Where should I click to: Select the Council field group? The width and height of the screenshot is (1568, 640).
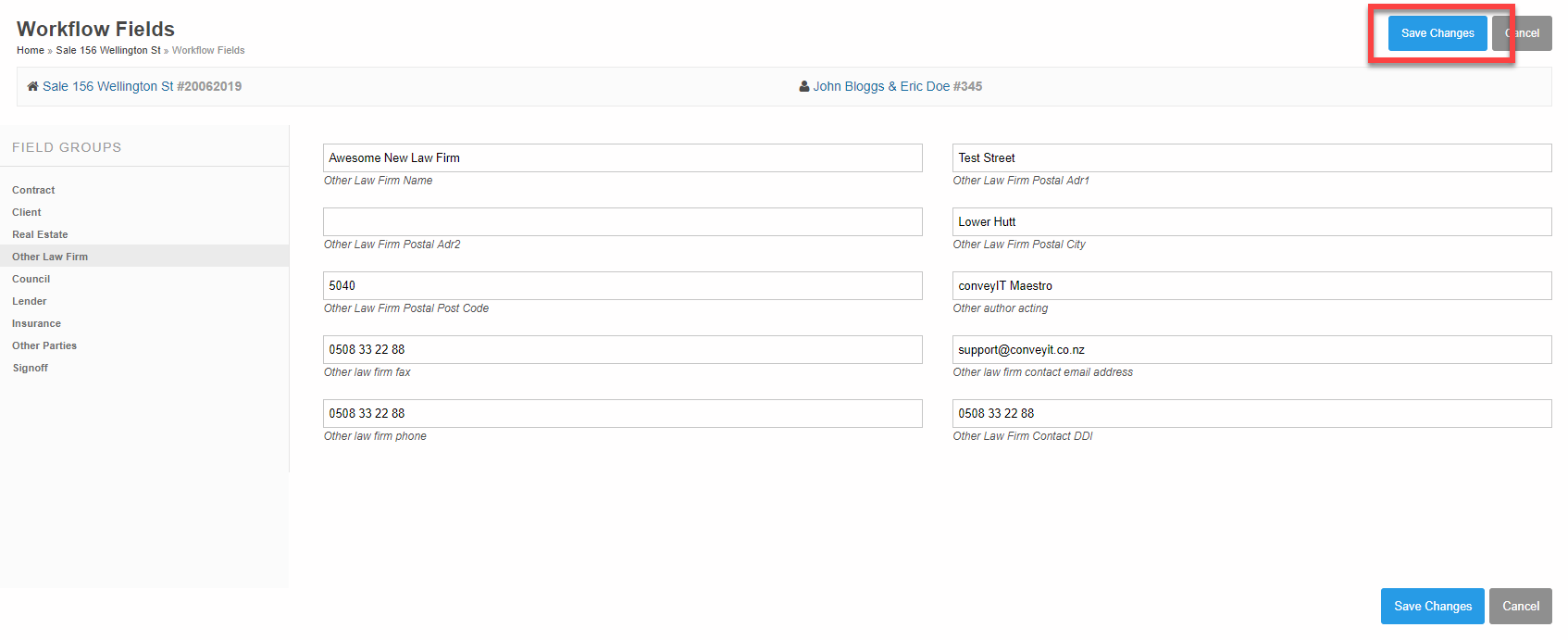[31, 279]
